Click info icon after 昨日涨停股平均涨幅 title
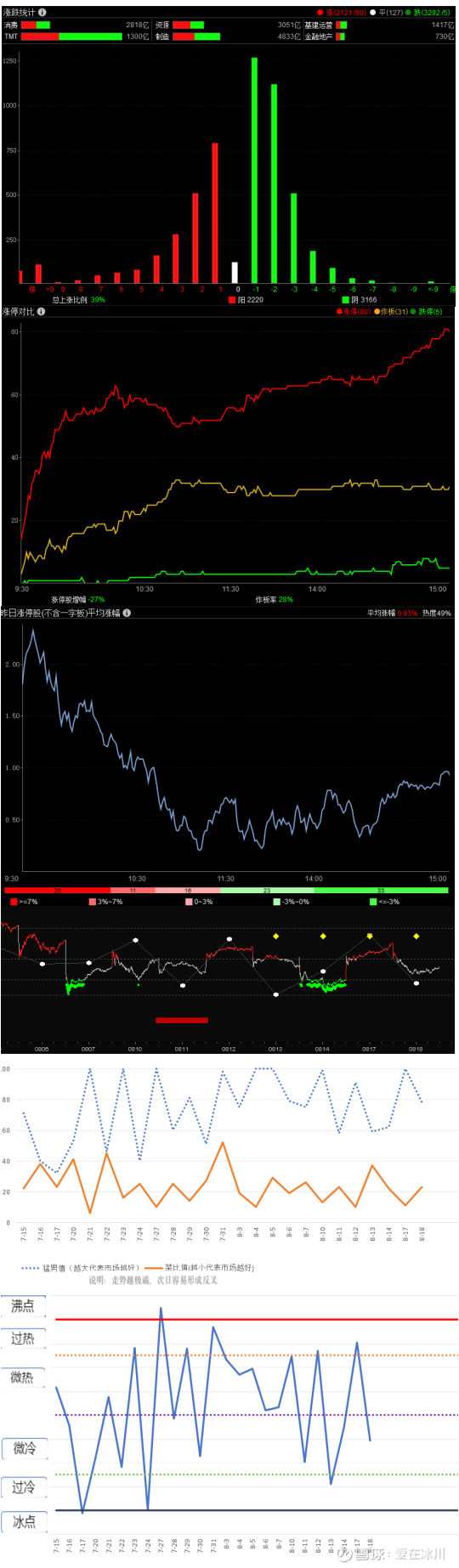459x1568 pixels. coord(127,612)
